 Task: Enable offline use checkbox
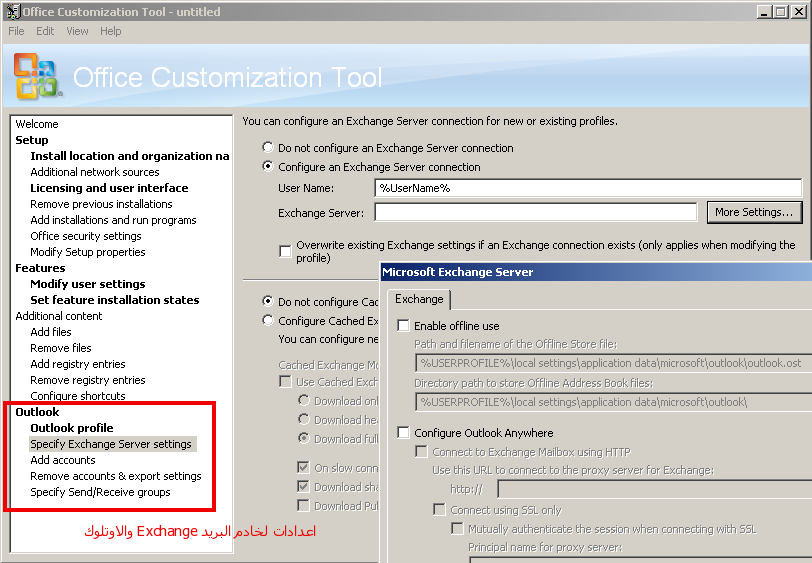tap(403, 325)
